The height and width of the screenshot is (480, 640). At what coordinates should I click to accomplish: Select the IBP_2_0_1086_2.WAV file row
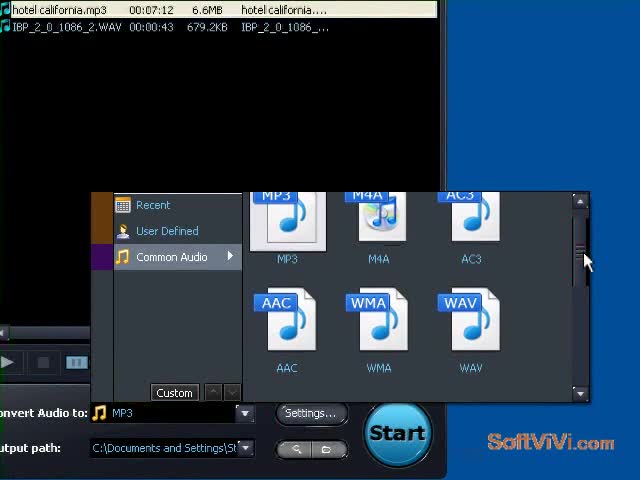point(218,27)
